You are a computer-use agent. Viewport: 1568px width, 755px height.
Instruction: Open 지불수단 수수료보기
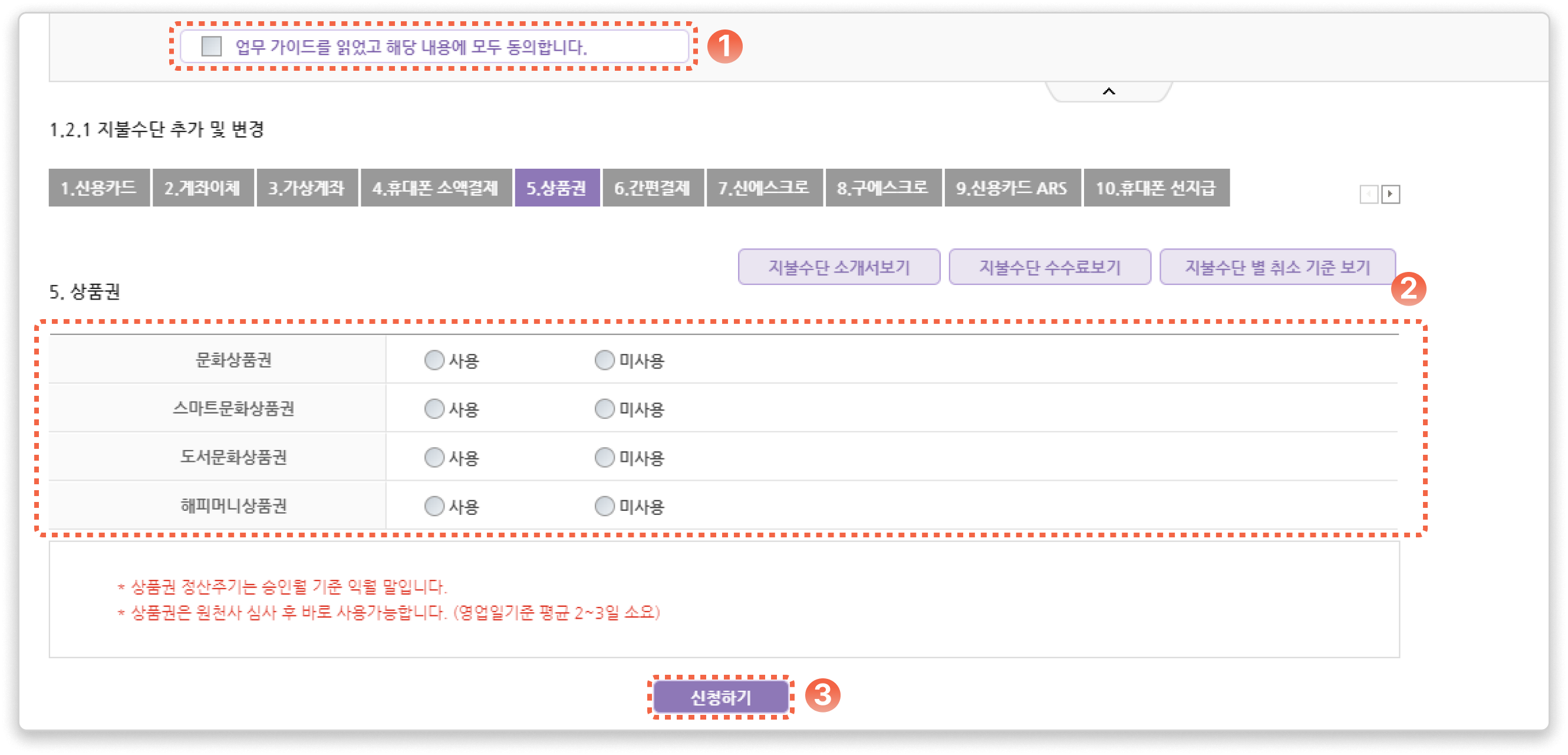pyautogui.click(x=1049, y=267)
